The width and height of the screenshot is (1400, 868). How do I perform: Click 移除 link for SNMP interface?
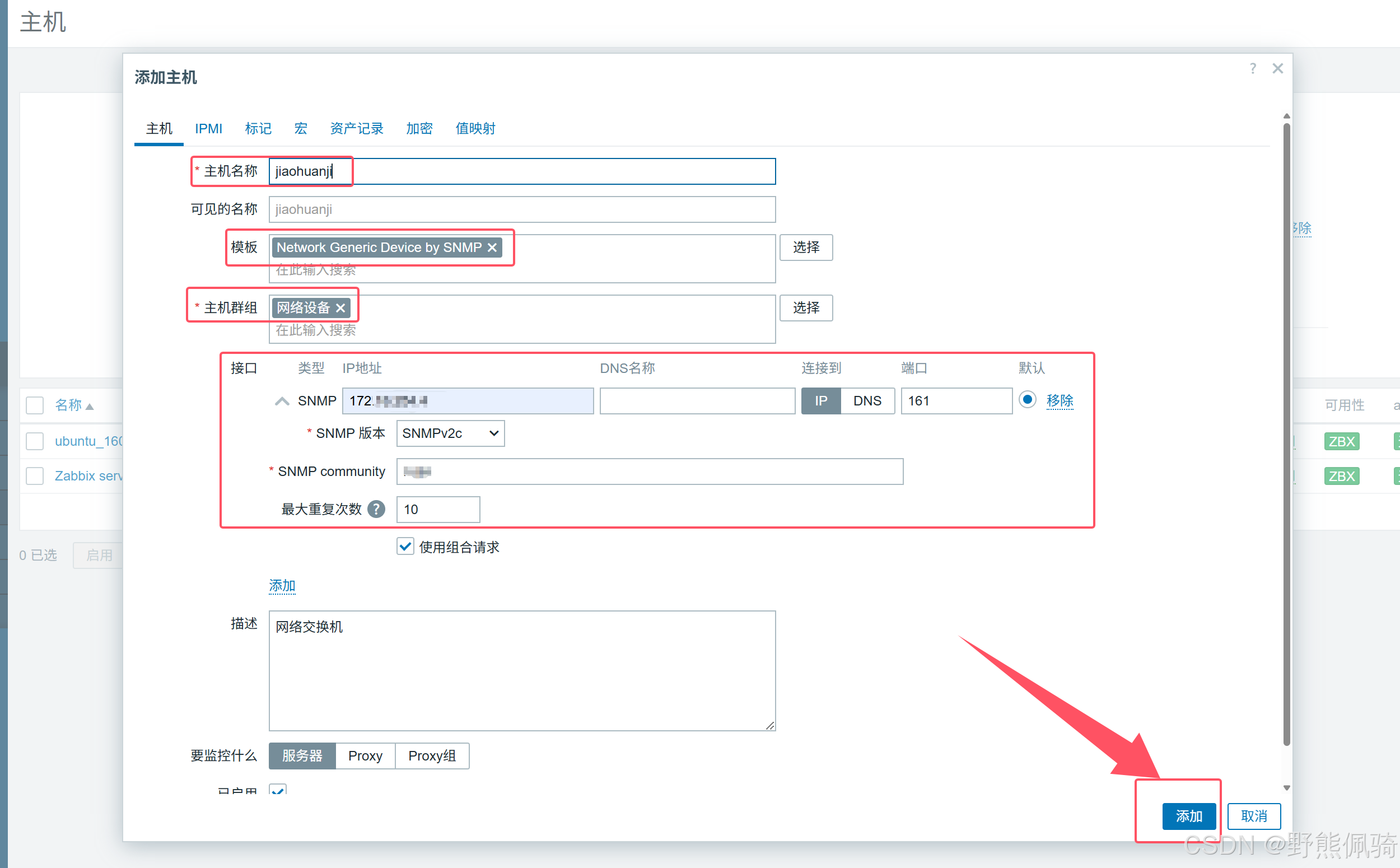[x=1060, y=400]
